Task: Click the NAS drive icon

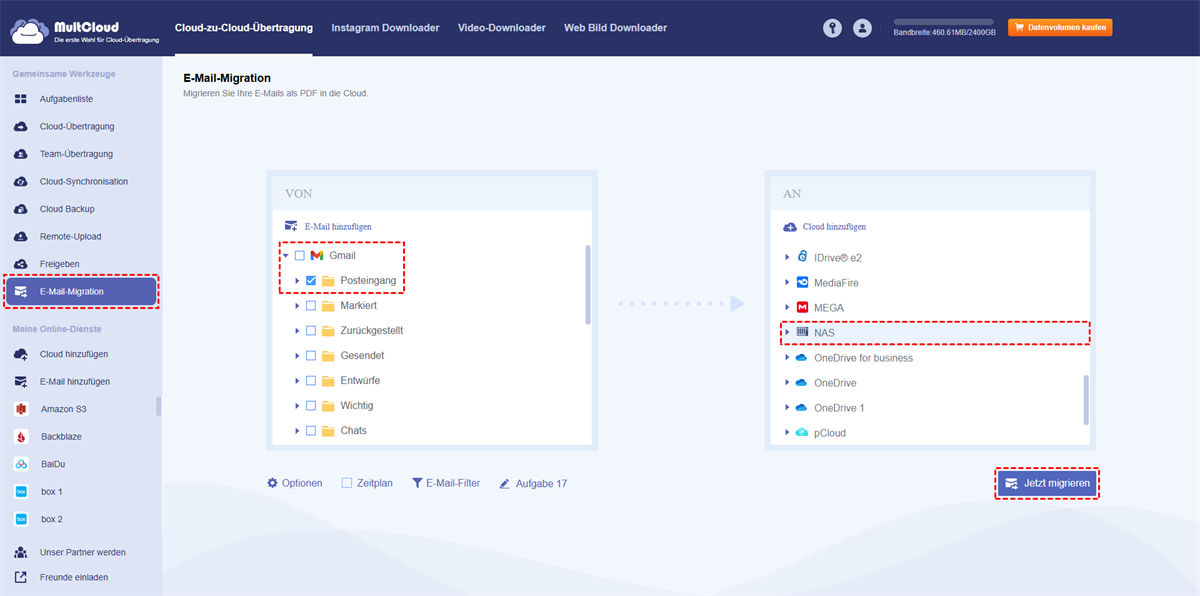Action: point(801,332)
